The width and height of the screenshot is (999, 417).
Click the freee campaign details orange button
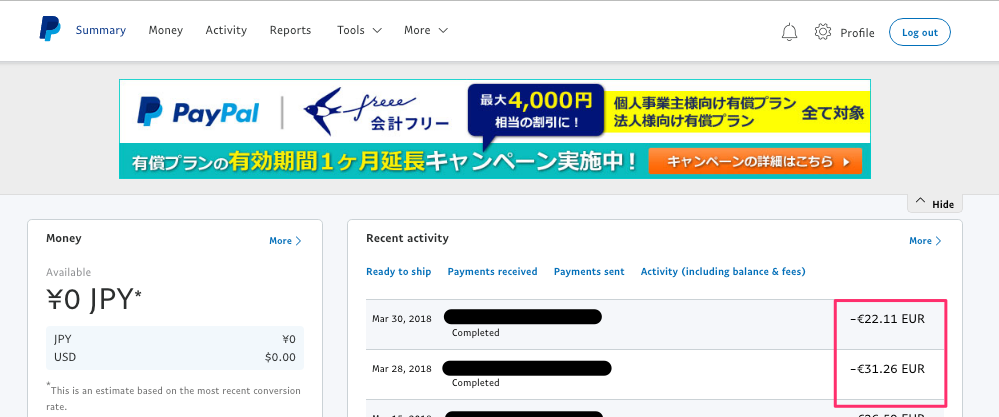[755, 162]
